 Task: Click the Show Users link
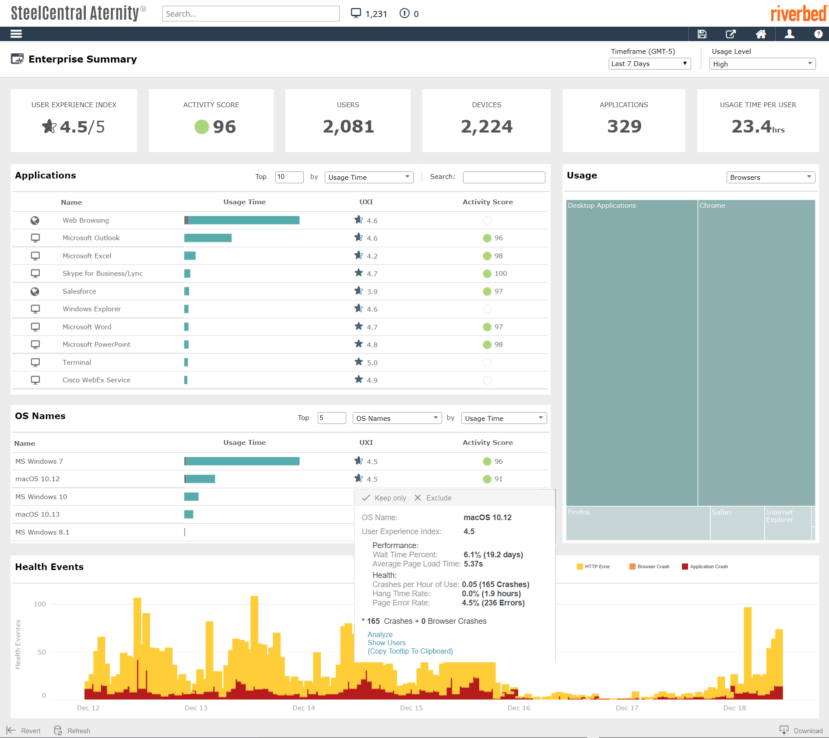pyautogui.click(x=386, y=643)
